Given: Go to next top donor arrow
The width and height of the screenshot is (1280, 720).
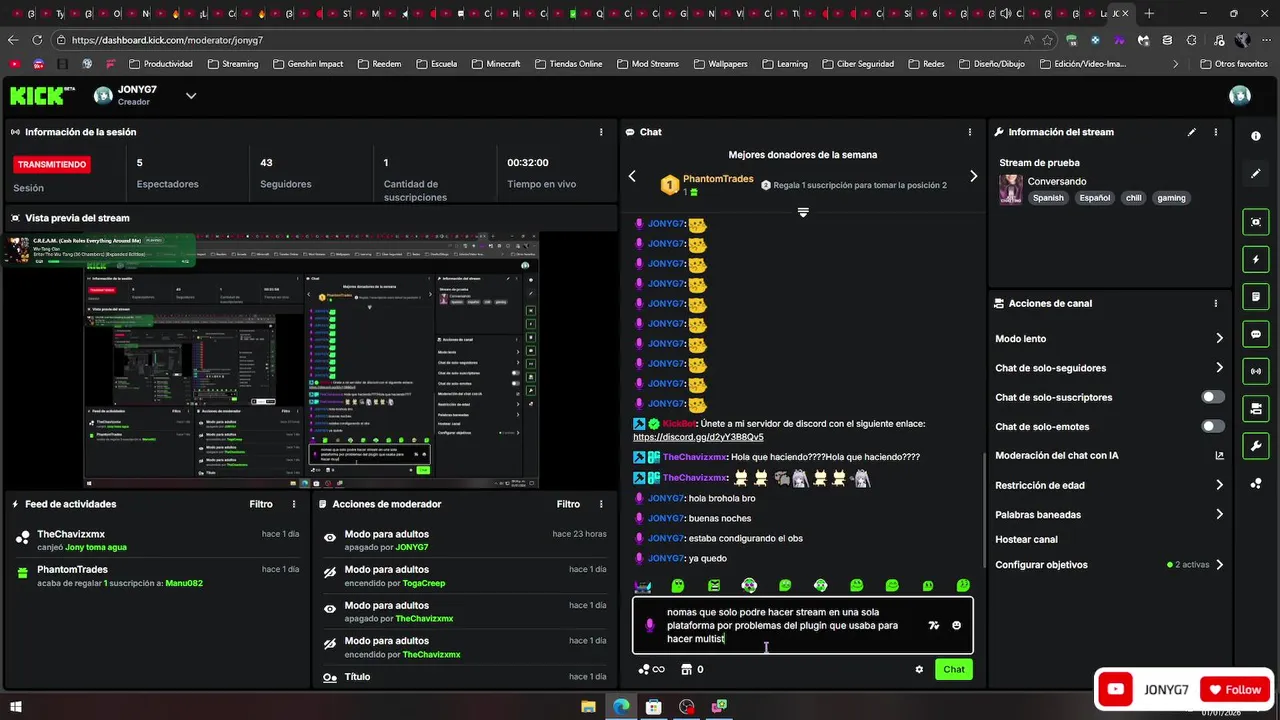Looking at the screenshot, I should click(973, 176).
